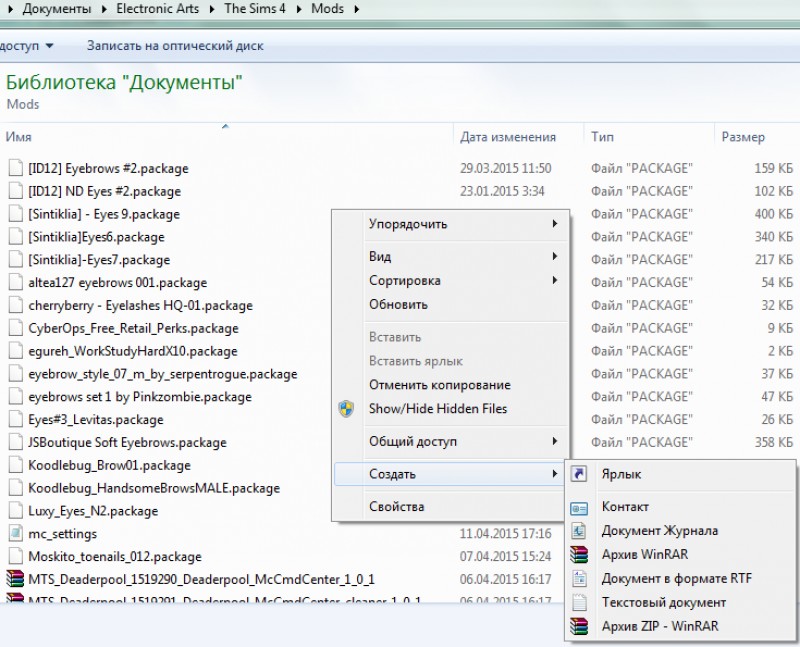The width and height of the screenshot is (800, 647).
Task: Click the mc_settings file icon
Action: pyautogui.click(x=15, y=534)
